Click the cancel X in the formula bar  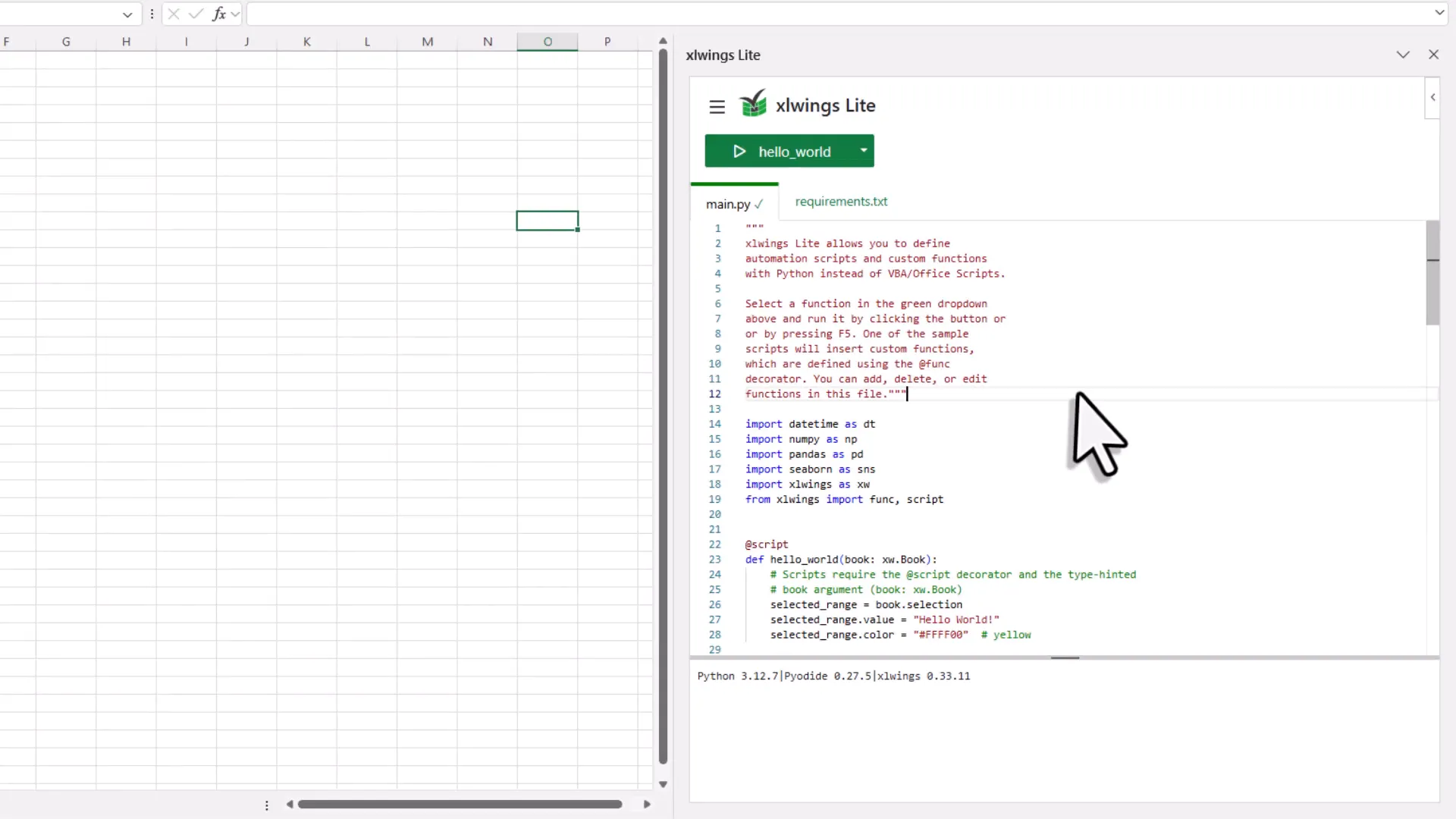(x=173, y=14)
